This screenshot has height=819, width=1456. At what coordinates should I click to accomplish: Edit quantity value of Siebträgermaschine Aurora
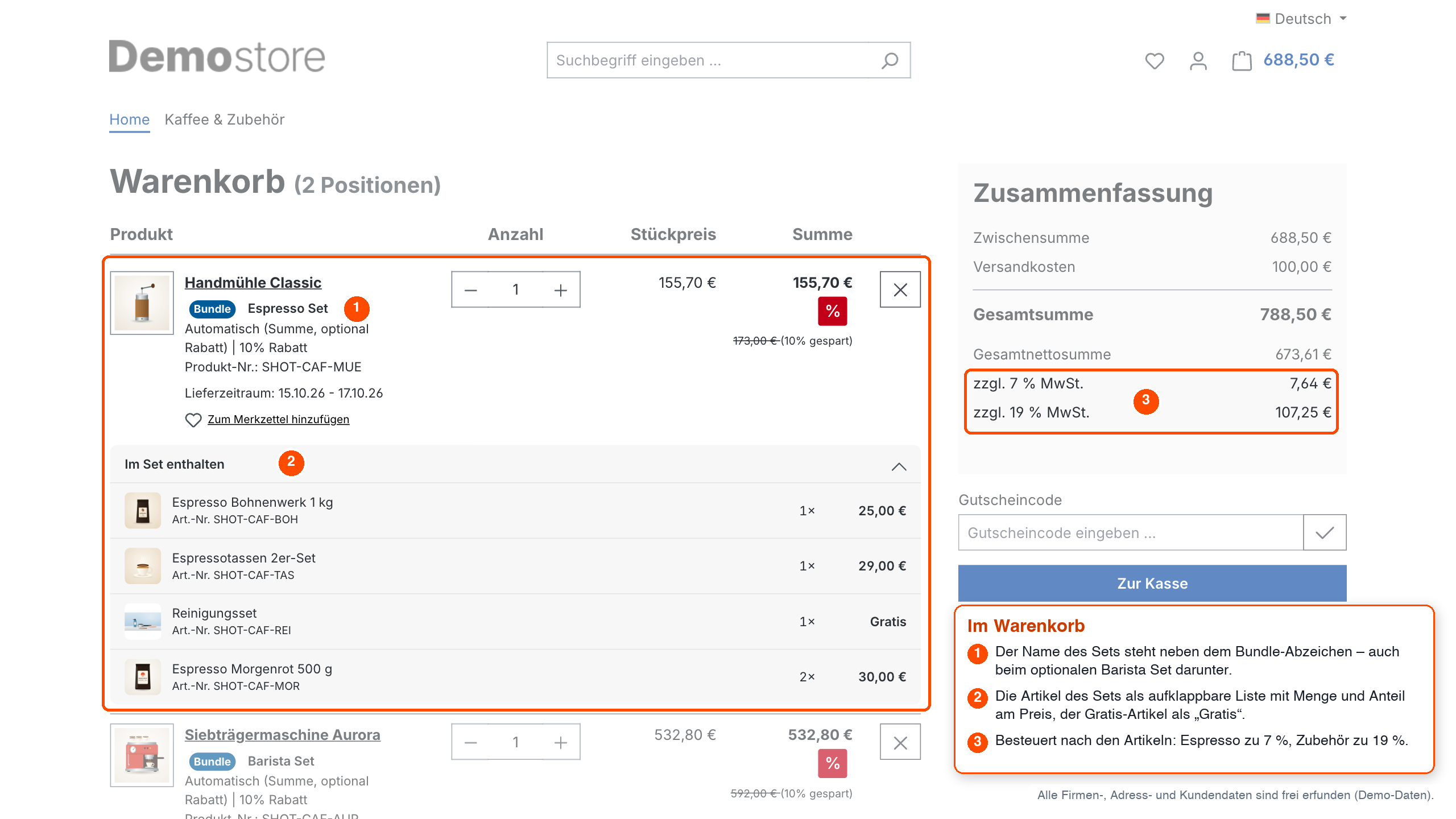[515, 742]
